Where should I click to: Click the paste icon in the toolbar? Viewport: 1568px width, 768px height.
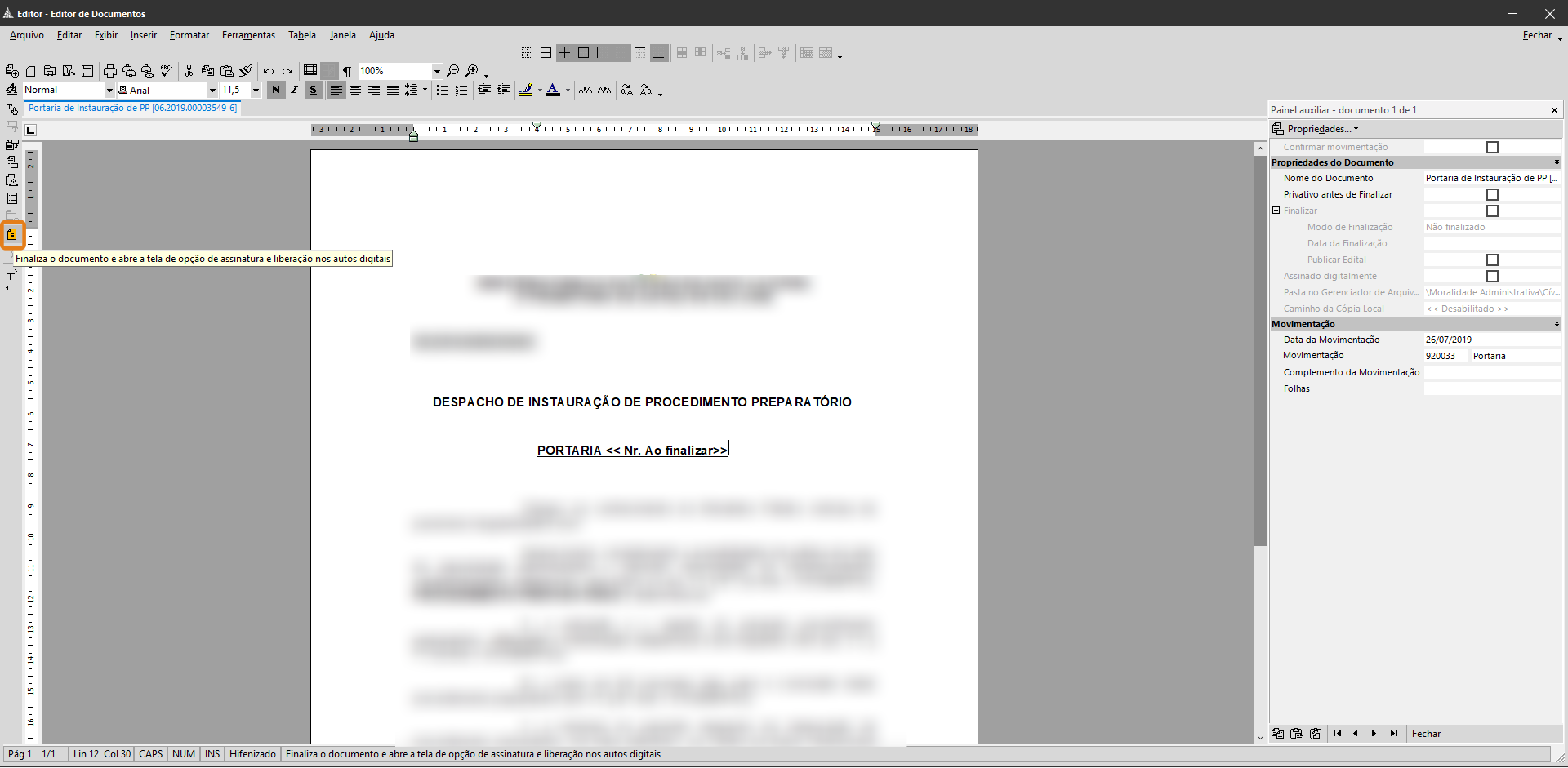(226, 70)
